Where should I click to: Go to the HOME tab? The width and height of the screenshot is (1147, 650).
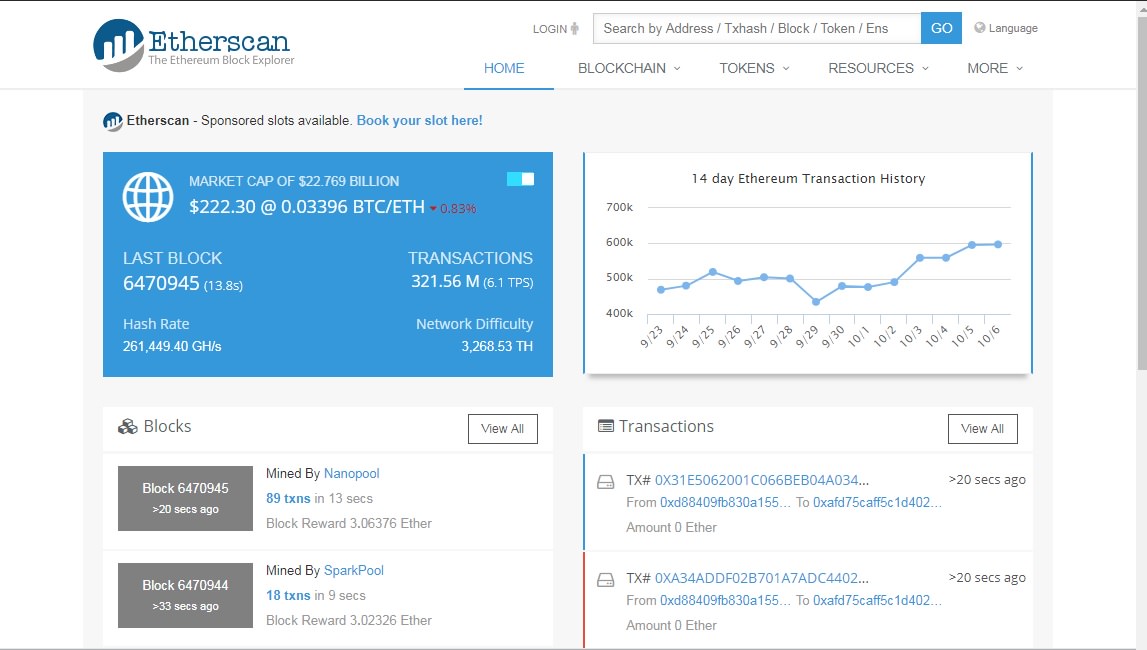click(x=504, y=68)
